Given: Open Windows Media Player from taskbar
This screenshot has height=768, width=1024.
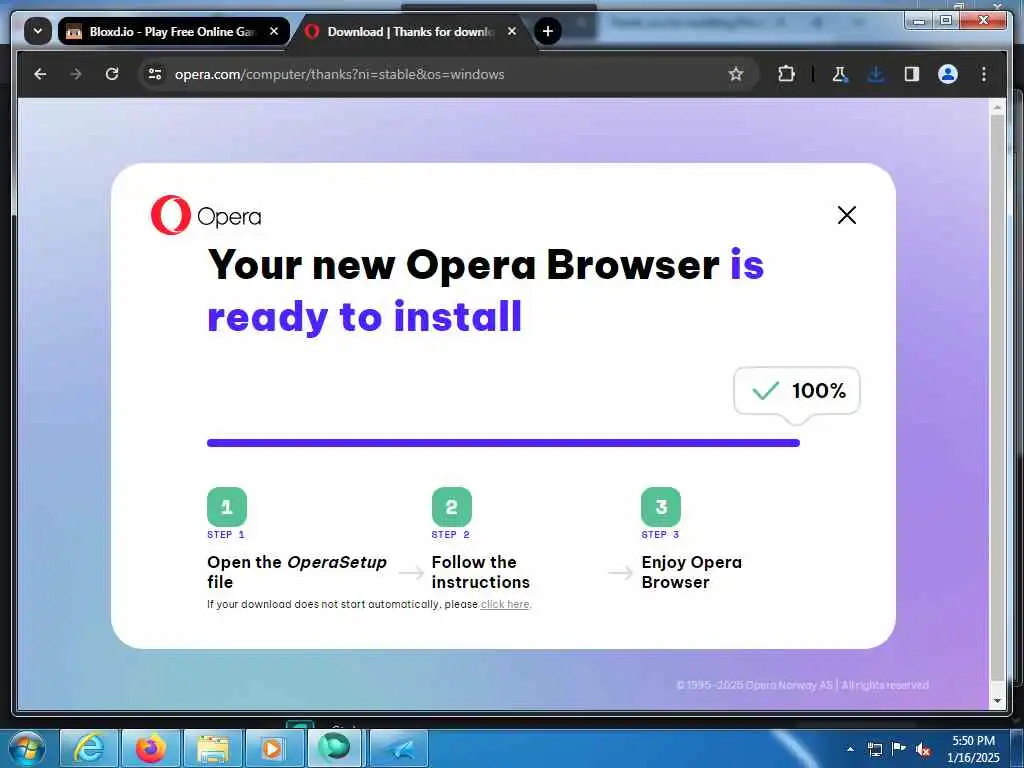Looking at the screenshot, I should click(272, 748).
